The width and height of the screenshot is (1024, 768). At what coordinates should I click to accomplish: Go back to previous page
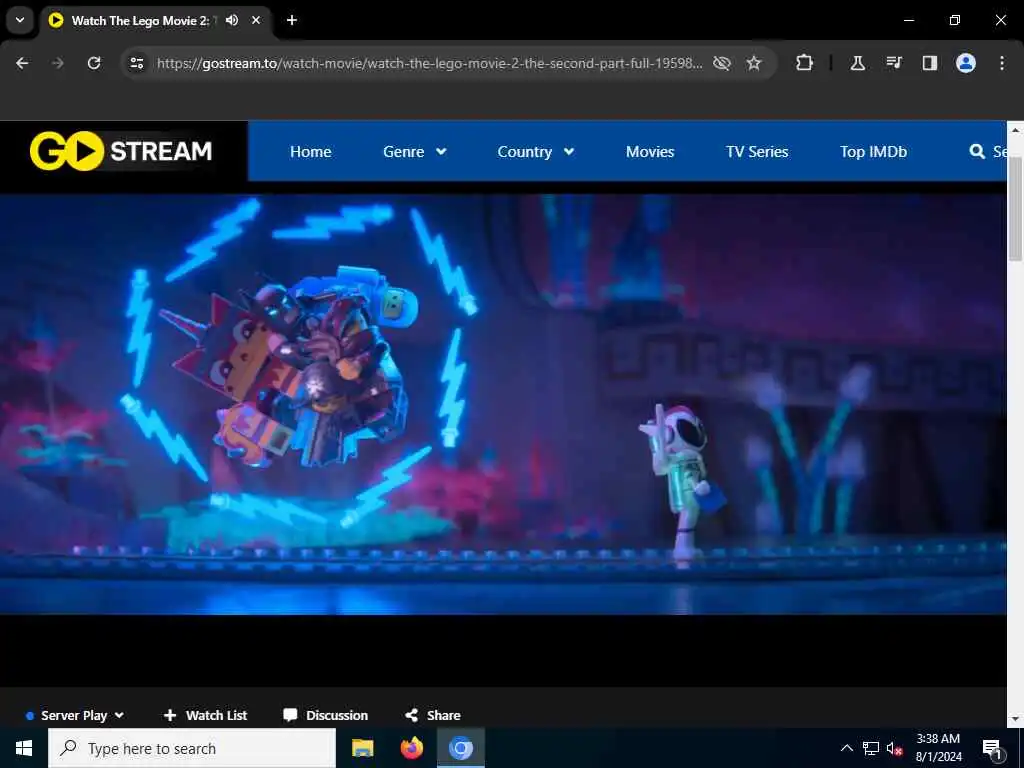tap(22, 63)
